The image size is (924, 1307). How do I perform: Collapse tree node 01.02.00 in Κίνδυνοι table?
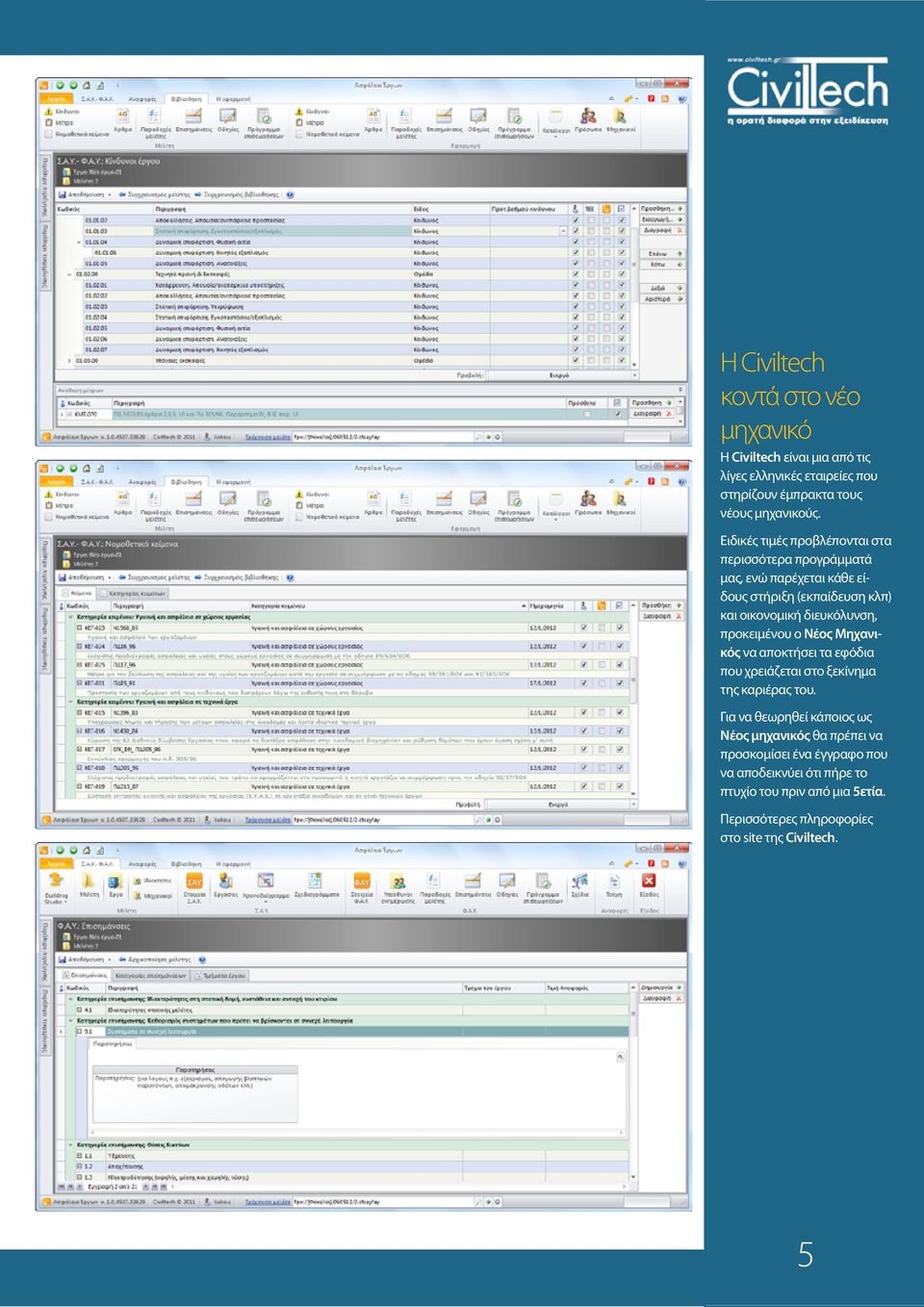(x=69, y=274)
